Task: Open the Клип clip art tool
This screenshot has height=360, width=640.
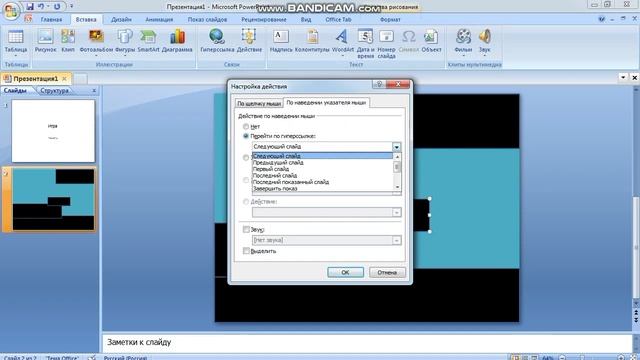Action: click(x=68, y=41)
